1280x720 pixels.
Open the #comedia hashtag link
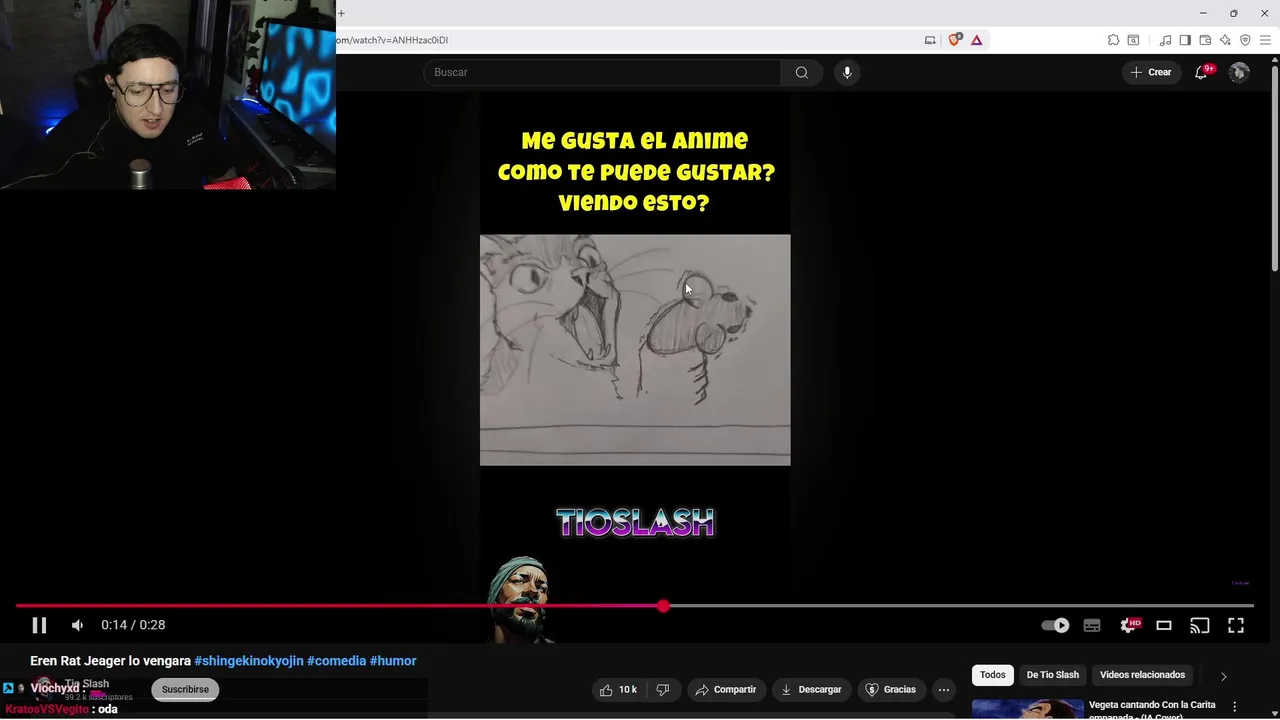[x=336, y=661]
